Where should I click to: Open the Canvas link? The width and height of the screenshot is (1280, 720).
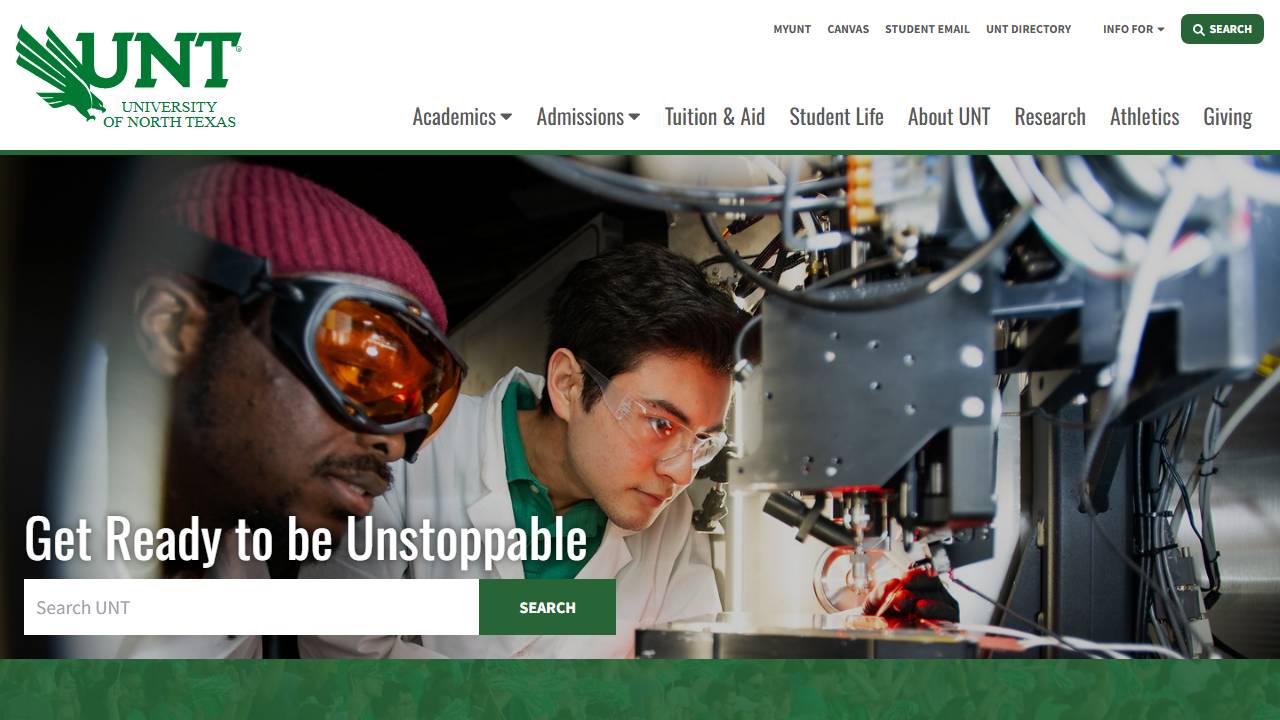848,29
